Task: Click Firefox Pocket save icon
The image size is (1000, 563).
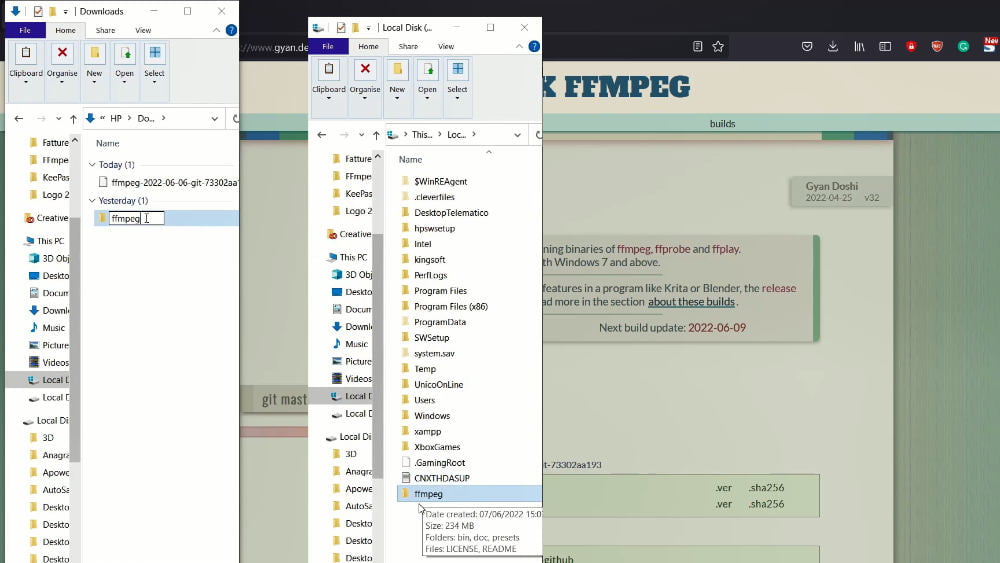Action: [807, 46]
